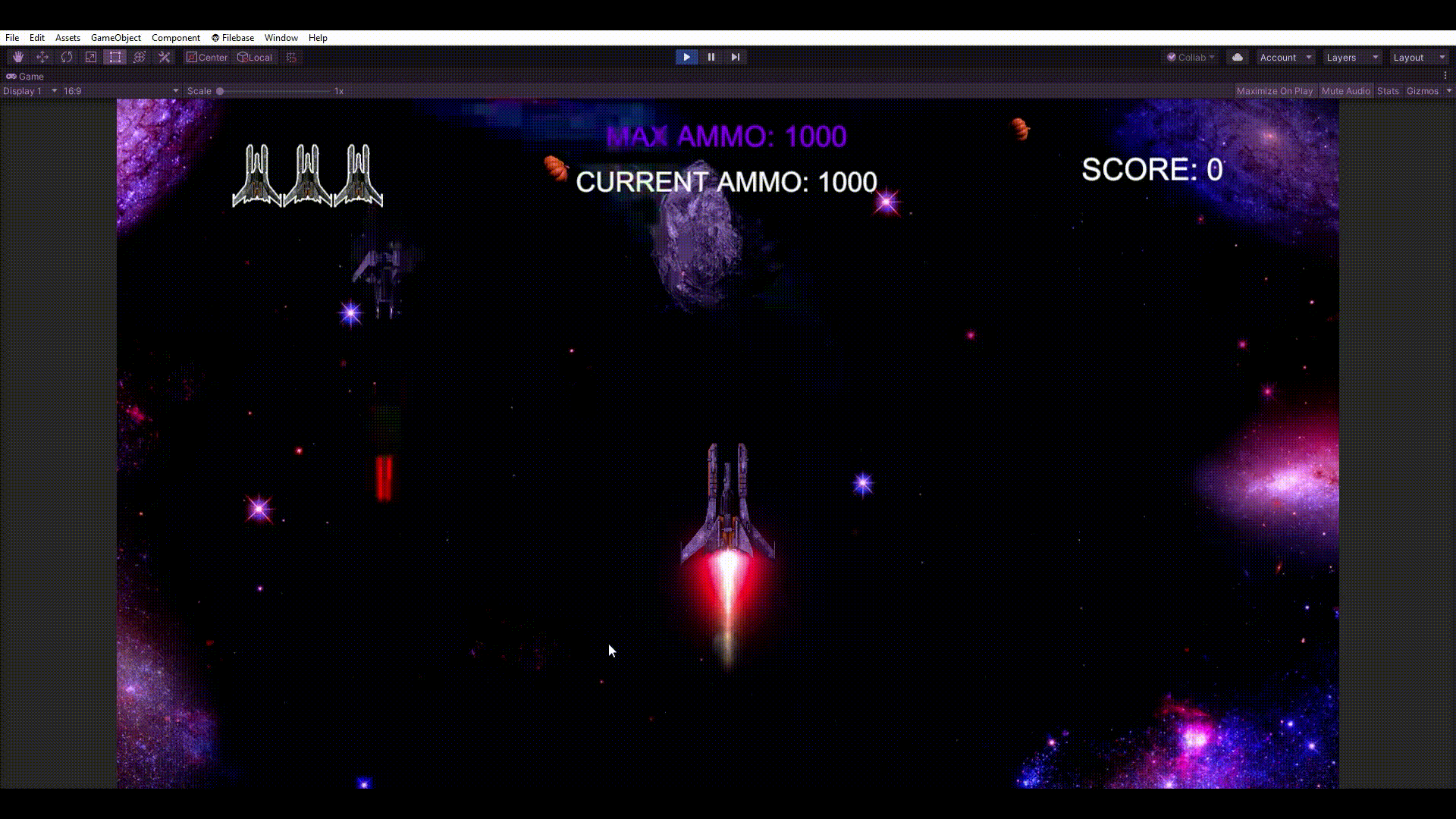The image size is (1456, 819).
Task: Select the combined Transform tool
Action: coord(140,57)
